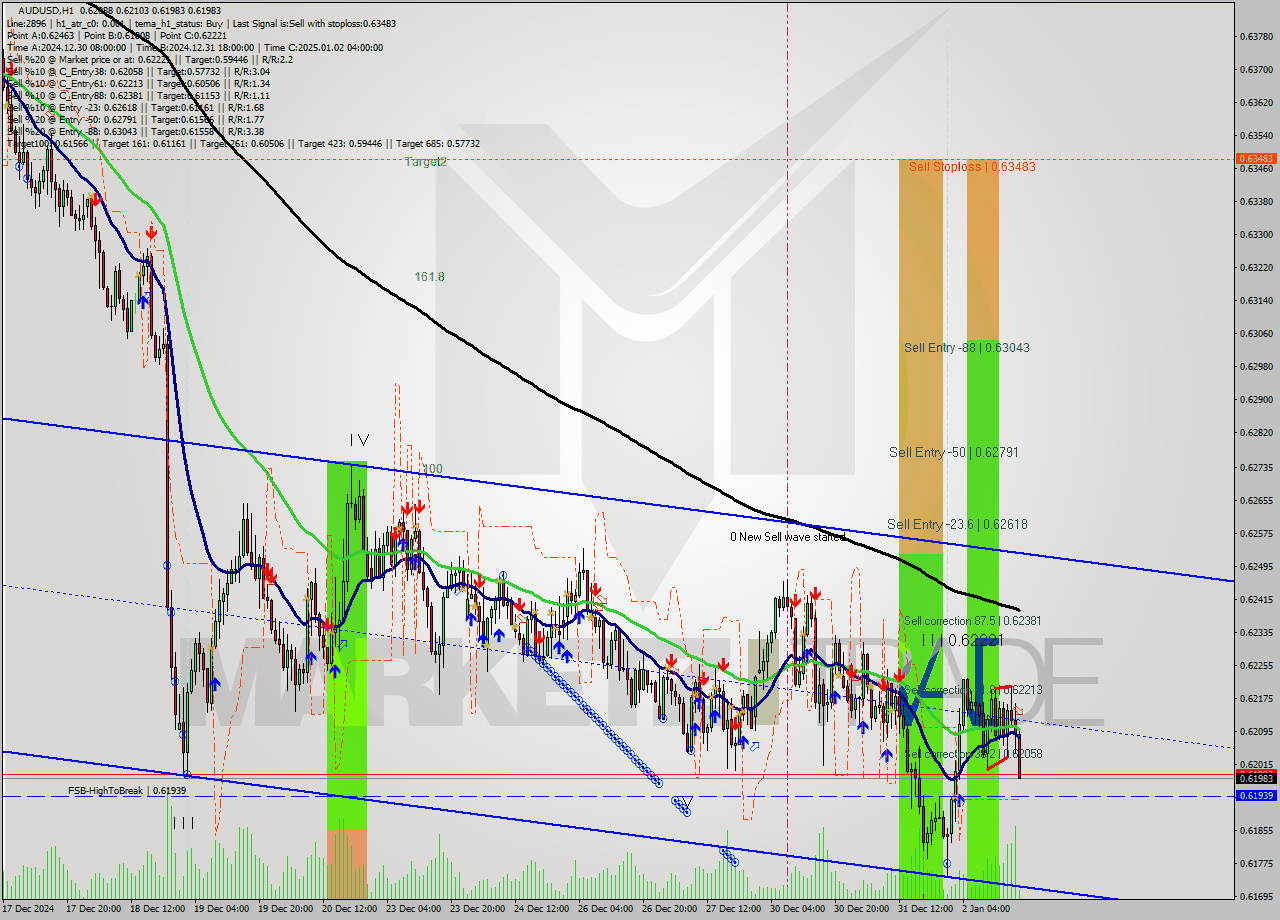
Task: Click the 0.62980 price axis label
Action: point(1255,367)
